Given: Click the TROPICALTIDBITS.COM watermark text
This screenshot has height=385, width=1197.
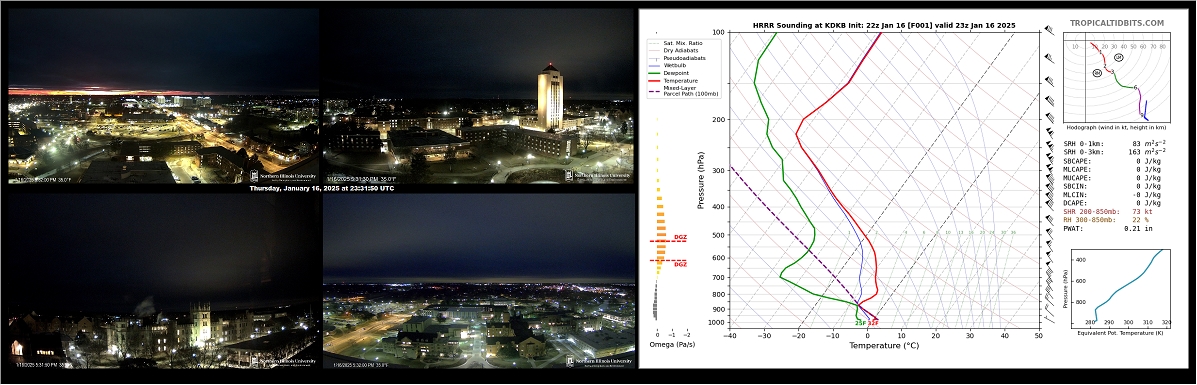Looking at the screenshot, I should 1117,23.
